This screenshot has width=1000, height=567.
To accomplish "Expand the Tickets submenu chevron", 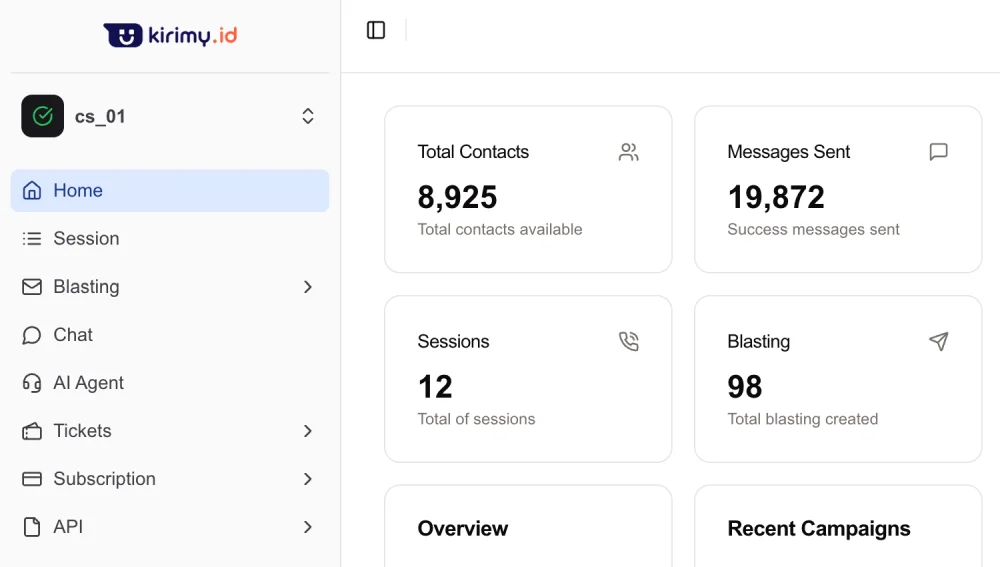I will pyautogui.click(x=308, y=431).
